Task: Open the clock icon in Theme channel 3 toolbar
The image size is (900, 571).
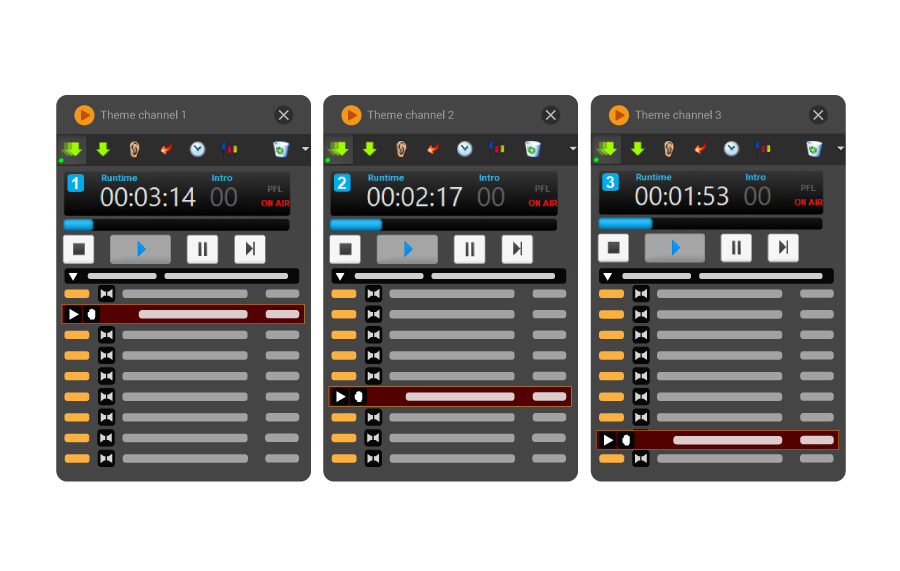Action: point(731,149)
